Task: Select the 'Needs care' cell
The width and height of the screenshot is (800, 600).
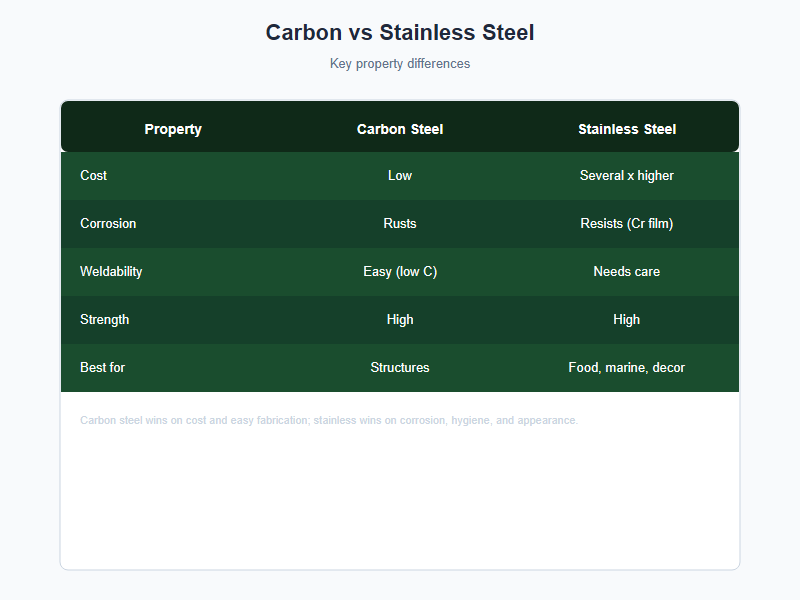Action: (627, 271)
